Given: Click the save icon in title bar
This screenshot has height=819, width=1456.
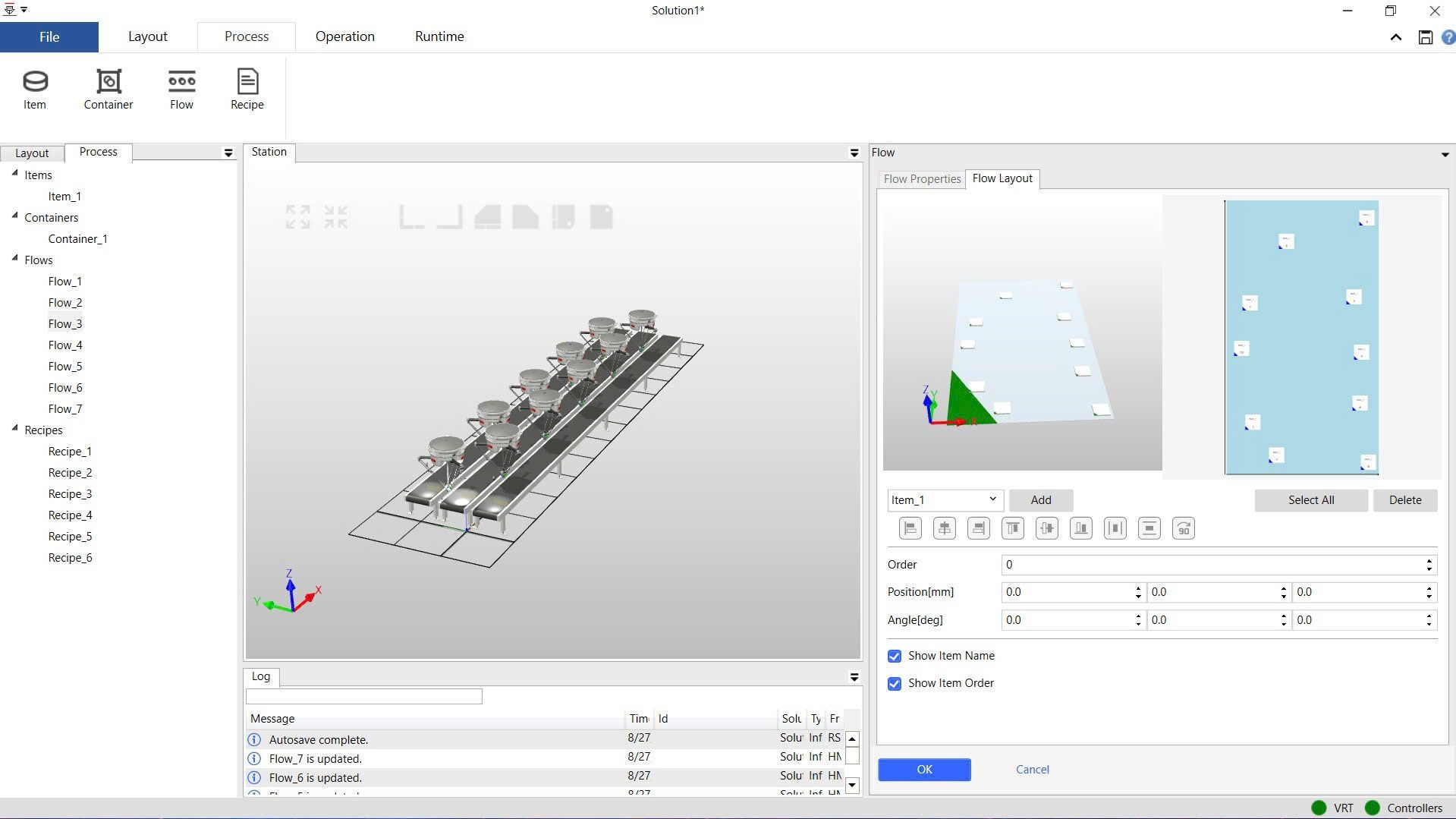Looking at the screenshot, I should (x=1425, y=37).
